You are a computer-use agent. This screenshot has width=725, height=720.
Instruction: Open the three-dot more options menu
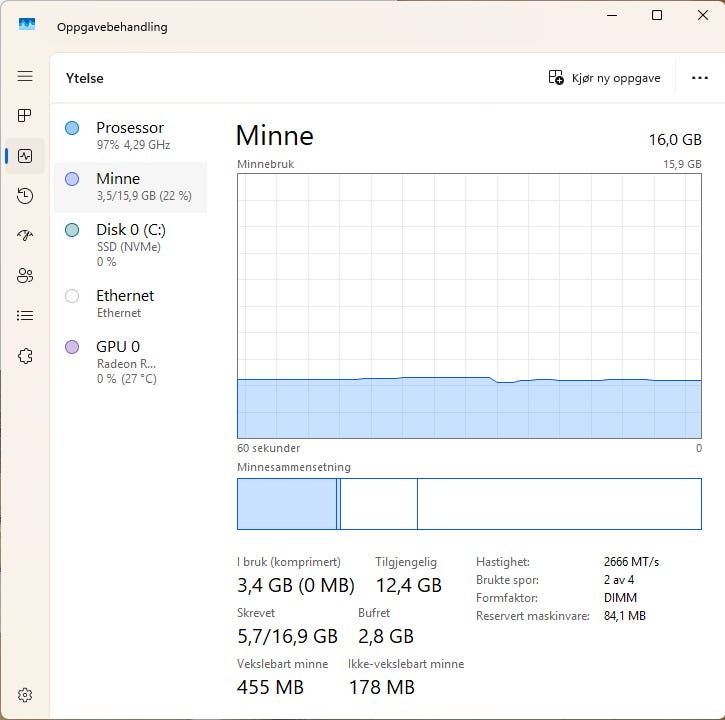click(699, 78)
